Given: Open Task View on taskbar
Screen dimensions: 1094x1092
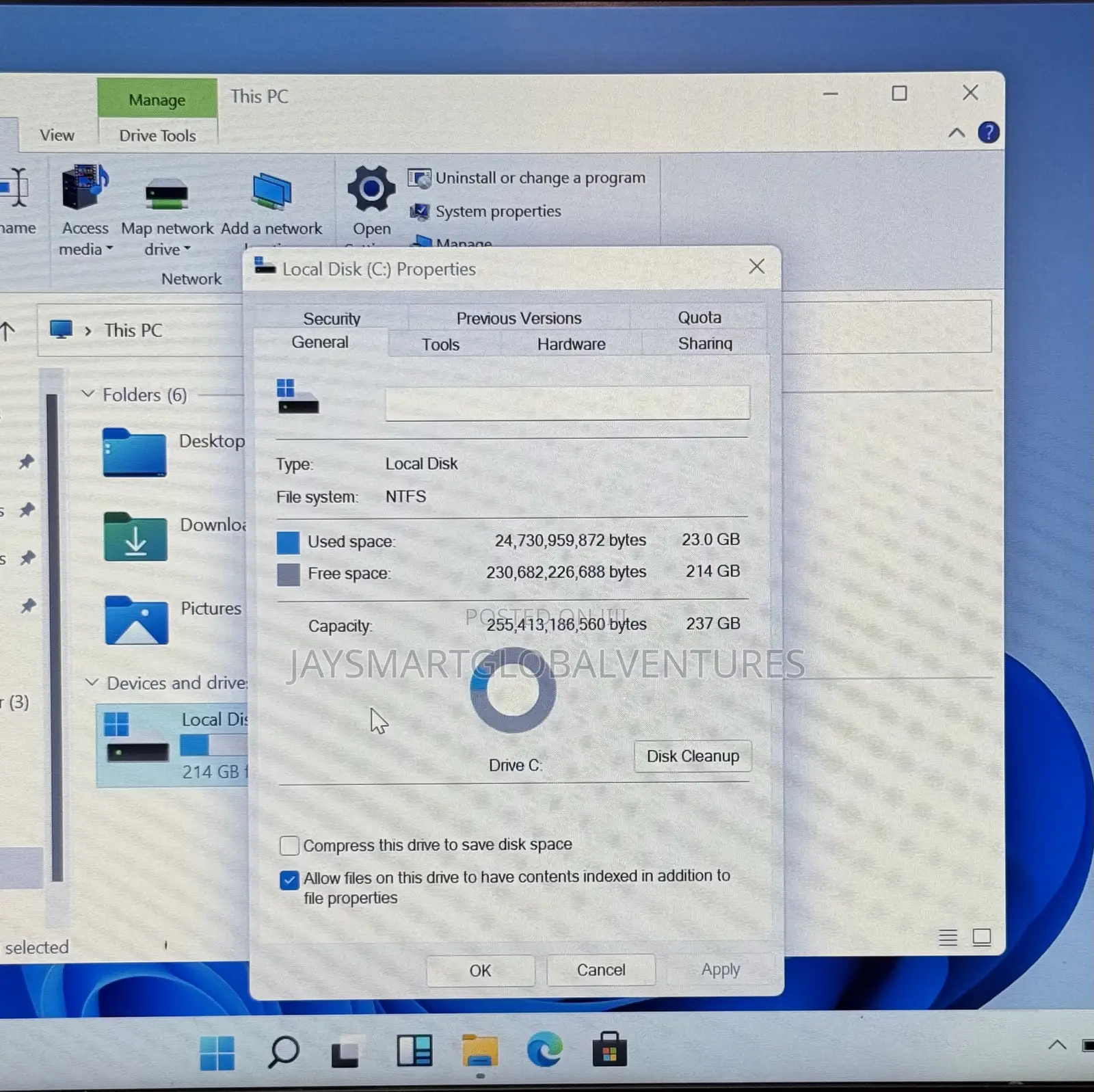Looking at the screenshot, I should (x=346, y=1052).
